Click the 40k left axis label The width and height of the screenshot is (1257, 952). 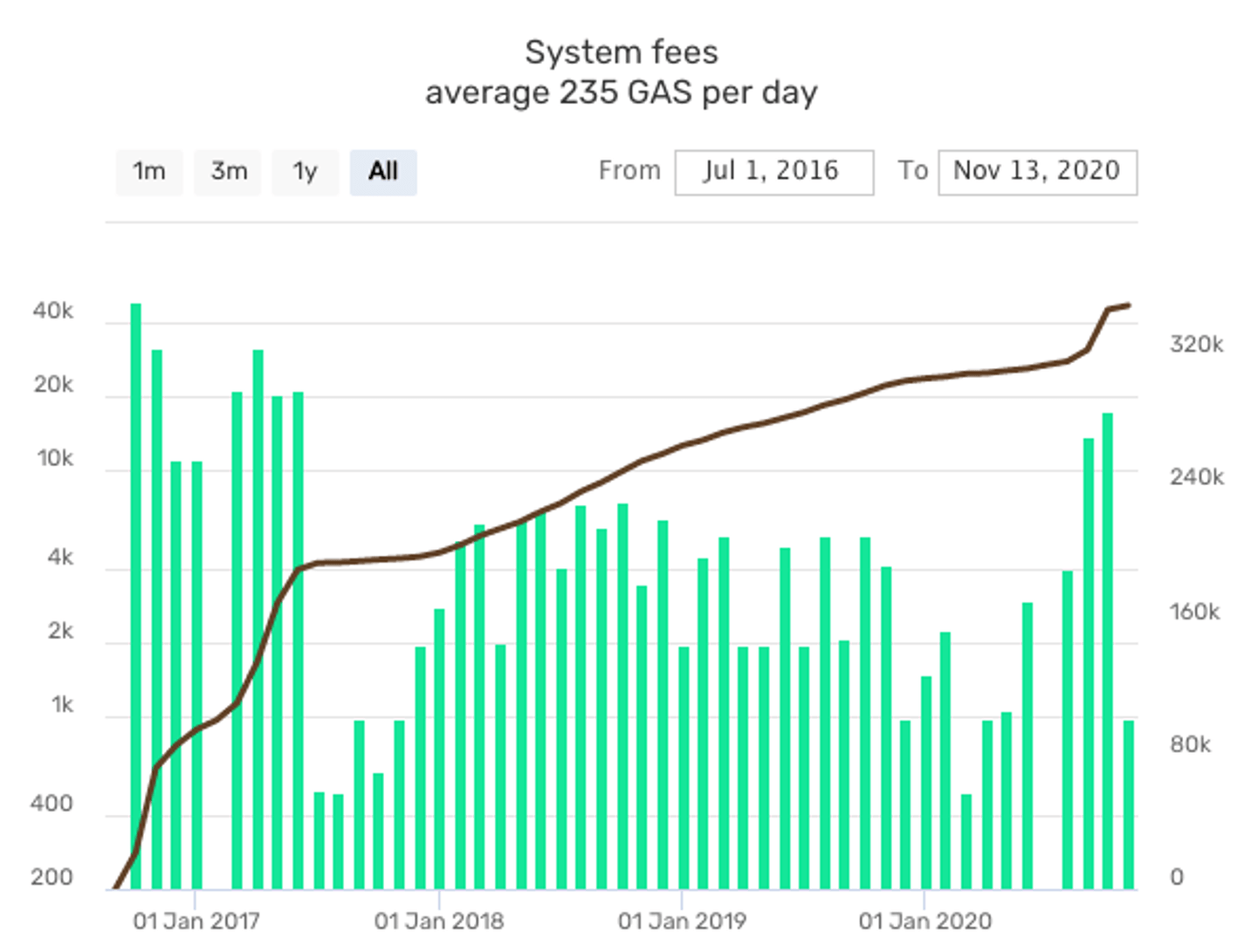click(x=53, y=312)
